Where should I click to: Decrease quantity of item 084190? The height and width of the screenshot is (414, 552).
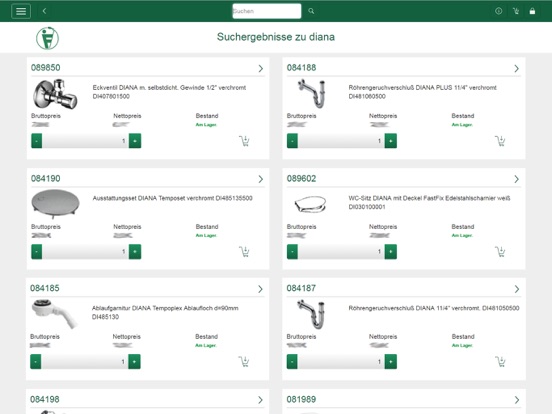coord(37,252)
